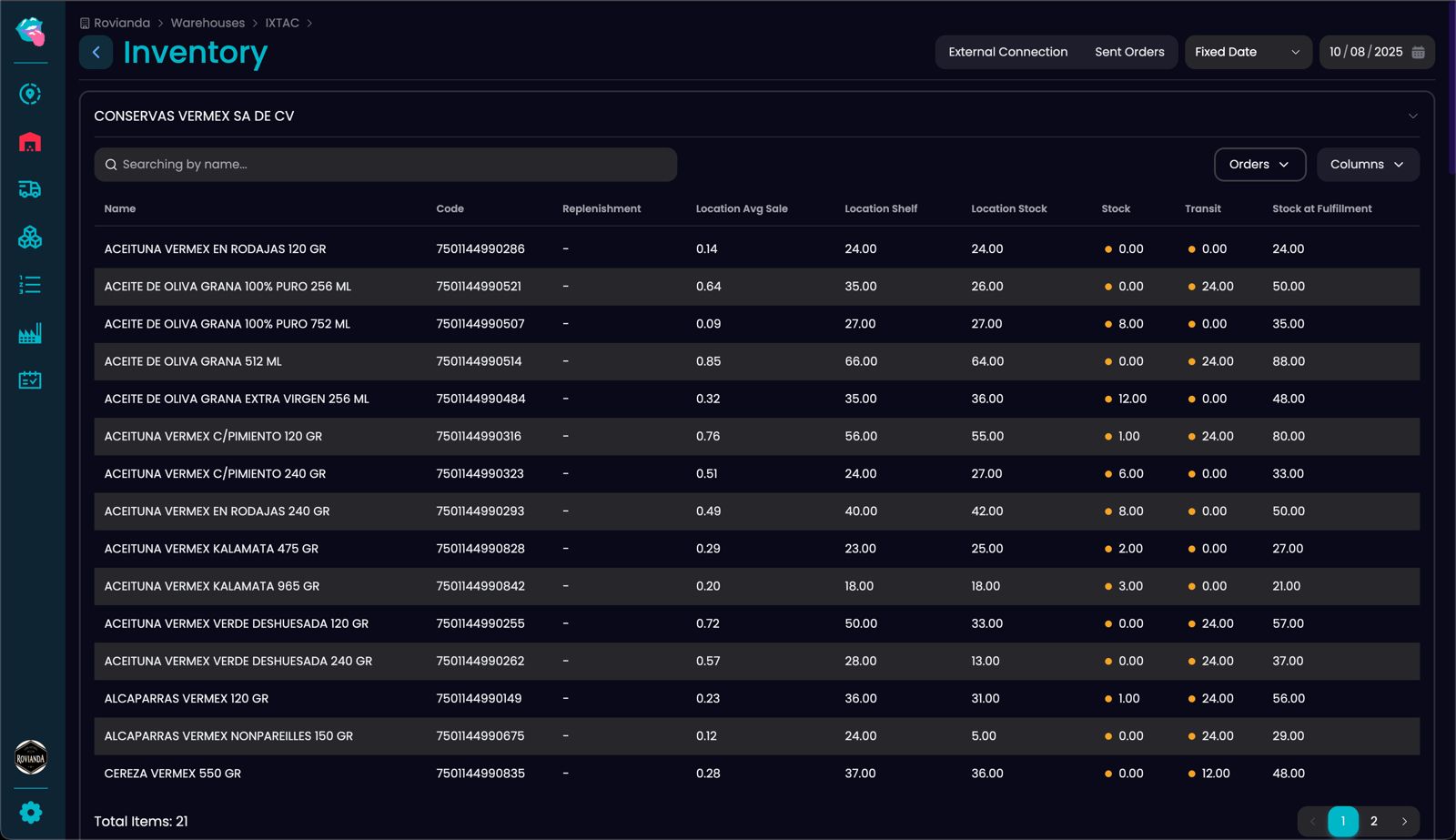Collapse the CONSERVAS VERMEX section
The height and width of the screenshot is (840, 1456).
click(x=1412, y=116)
